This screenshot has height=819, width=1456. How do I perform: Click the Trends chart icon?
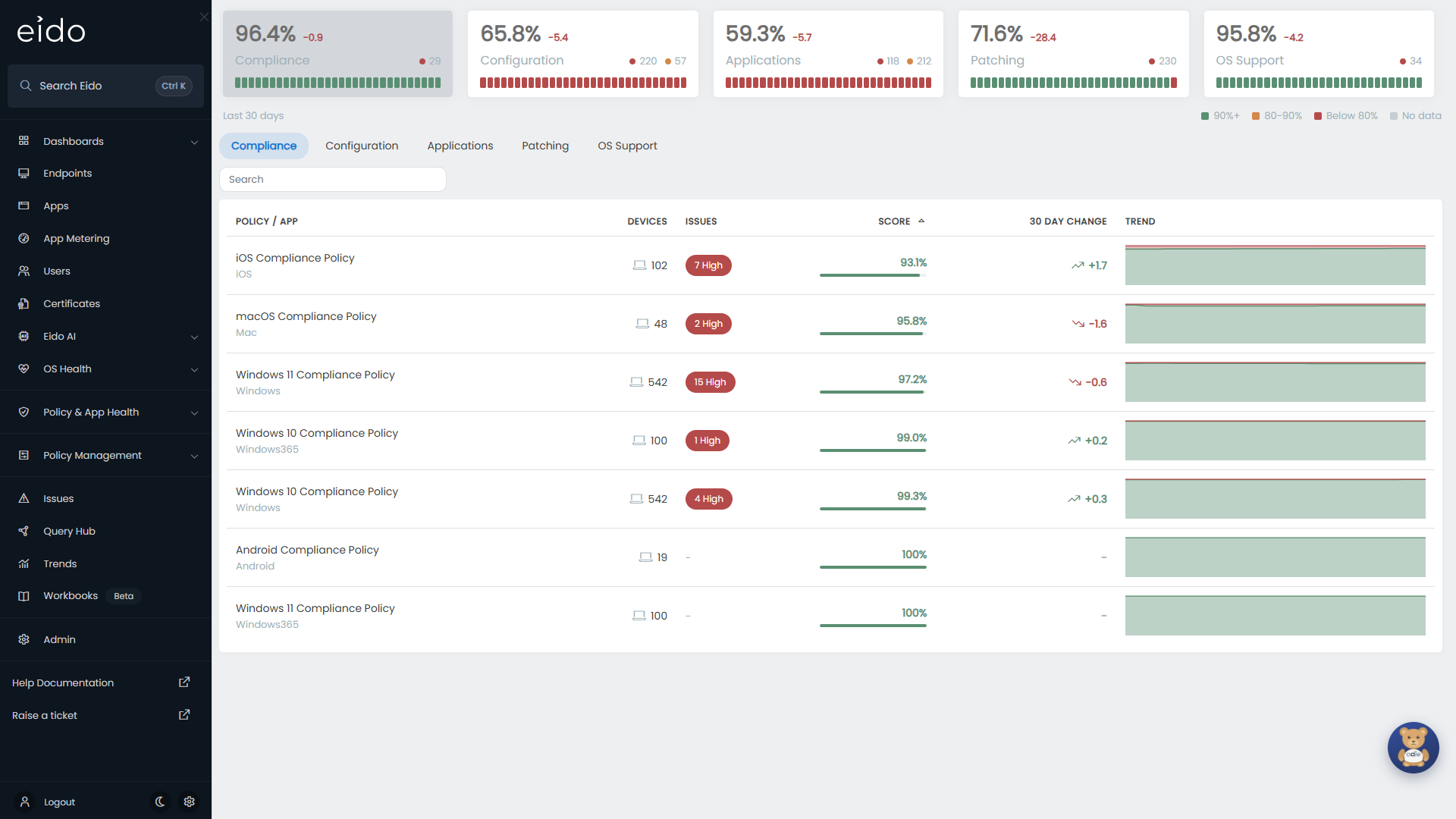click(24, 563)
